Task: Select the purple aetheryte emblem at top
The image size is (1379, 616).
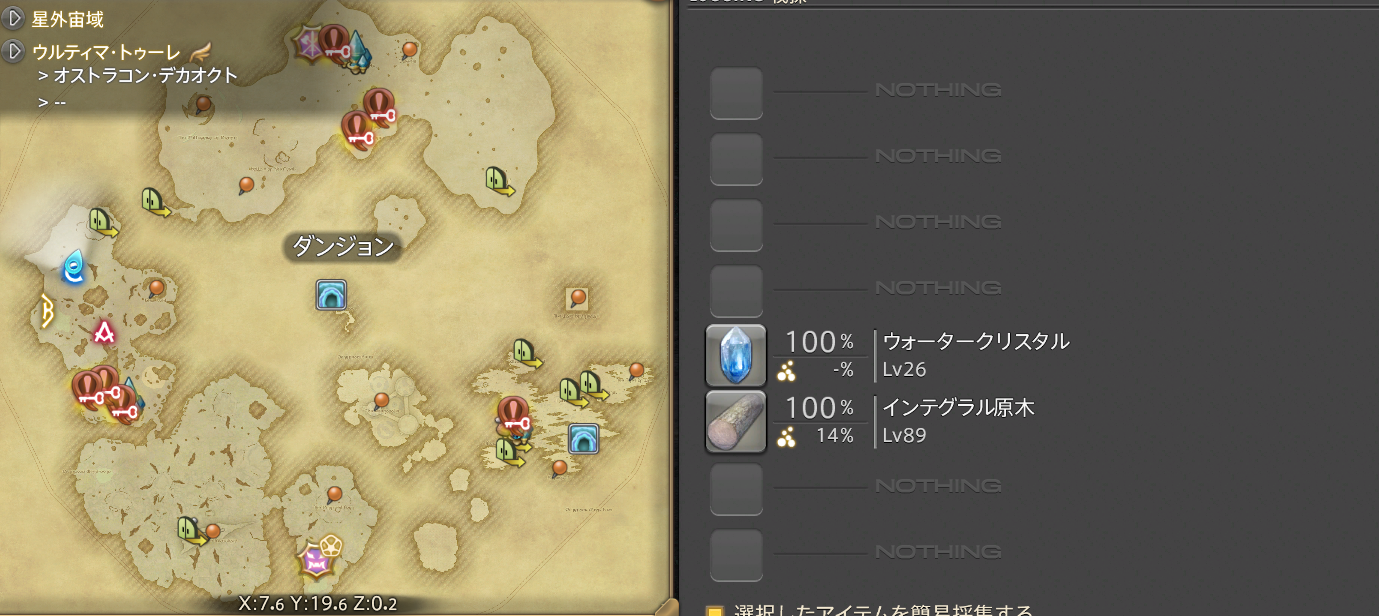Action: [x=309, y=43]
